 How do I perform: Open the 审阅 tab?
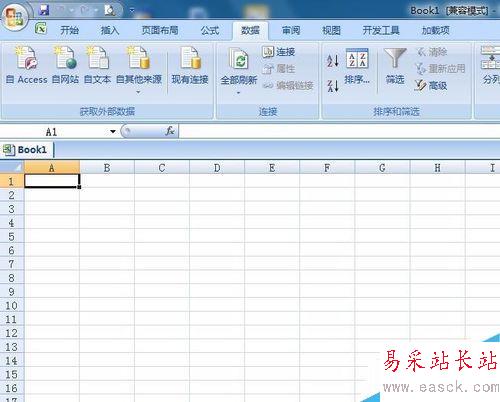[291, 30]
